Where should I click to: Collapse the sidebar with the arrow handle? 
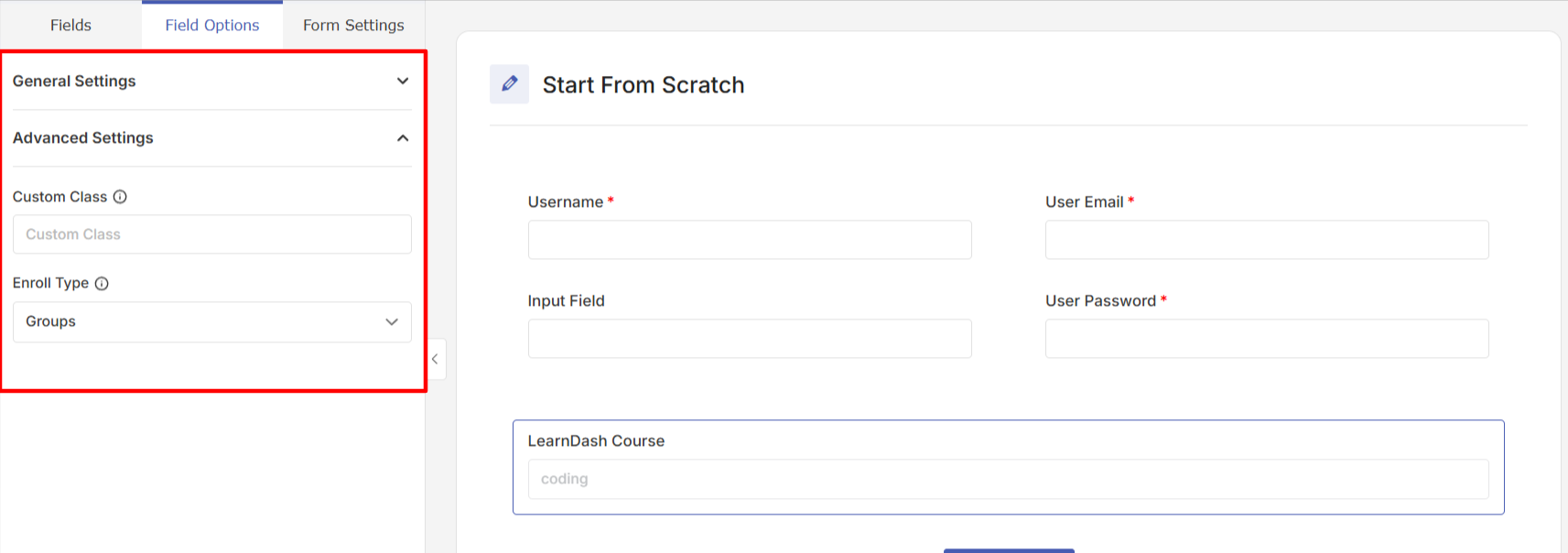pyautogui.click(x=436, y=359)
